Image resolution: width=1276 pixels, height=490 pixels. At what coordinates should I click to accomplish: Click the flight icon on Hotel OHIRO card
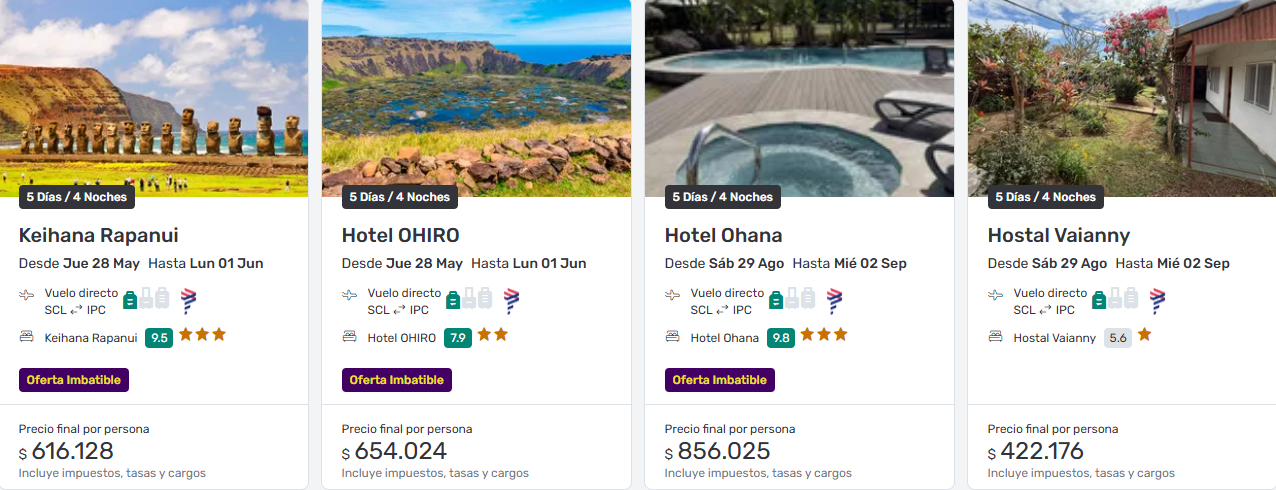[x=349, y=295]
